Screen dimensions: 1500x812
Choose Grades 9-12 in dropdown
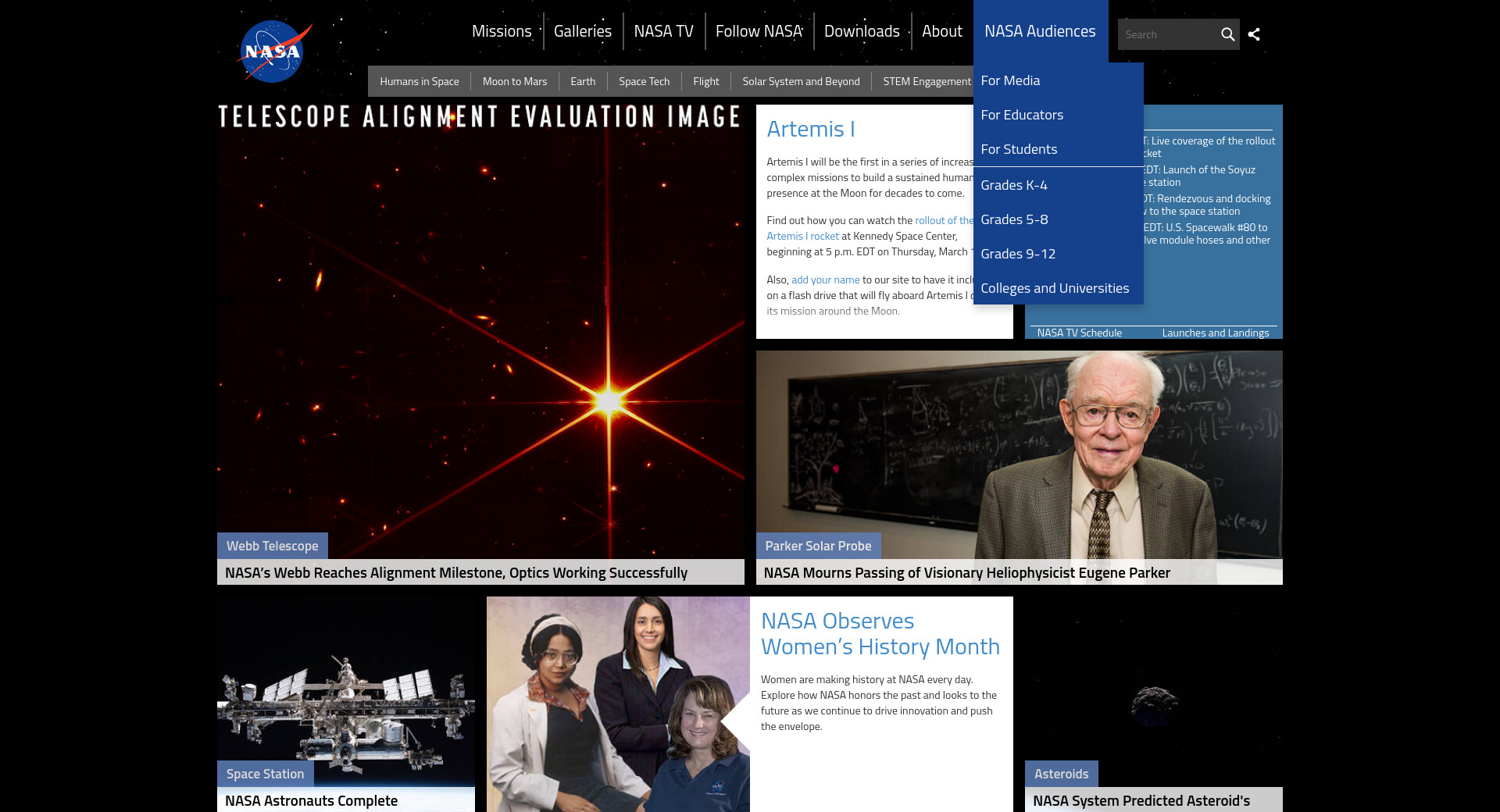coord(1059,254)
